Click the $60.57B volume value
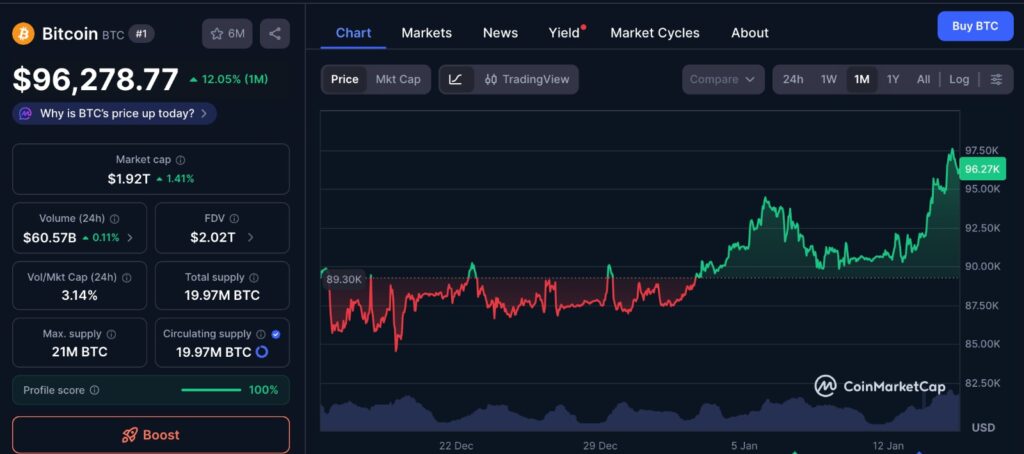 [49, 238]
